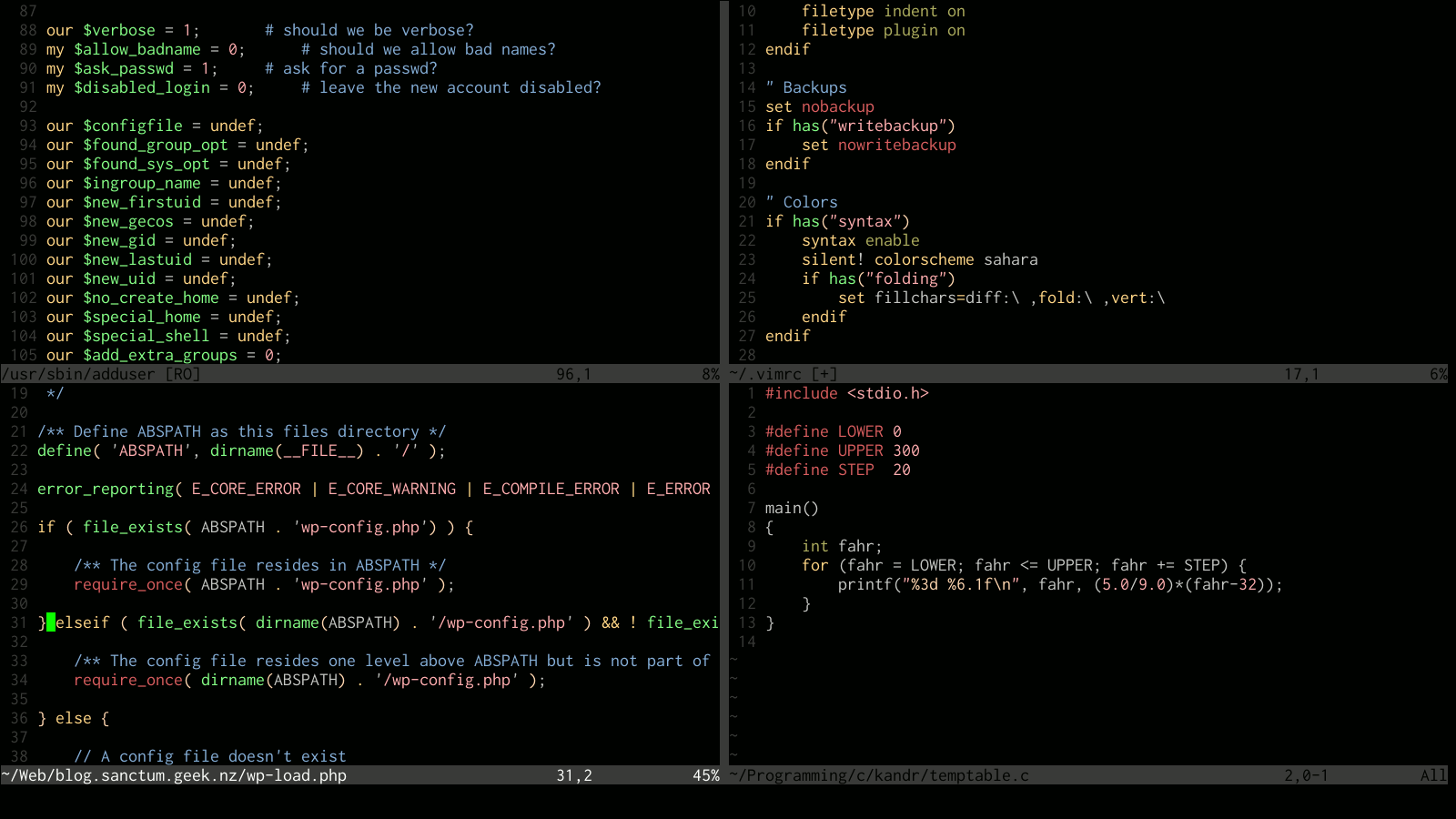Screen dimensions: 1456x819
Task: Click 'if has("folding")' line
Action: 878,278
